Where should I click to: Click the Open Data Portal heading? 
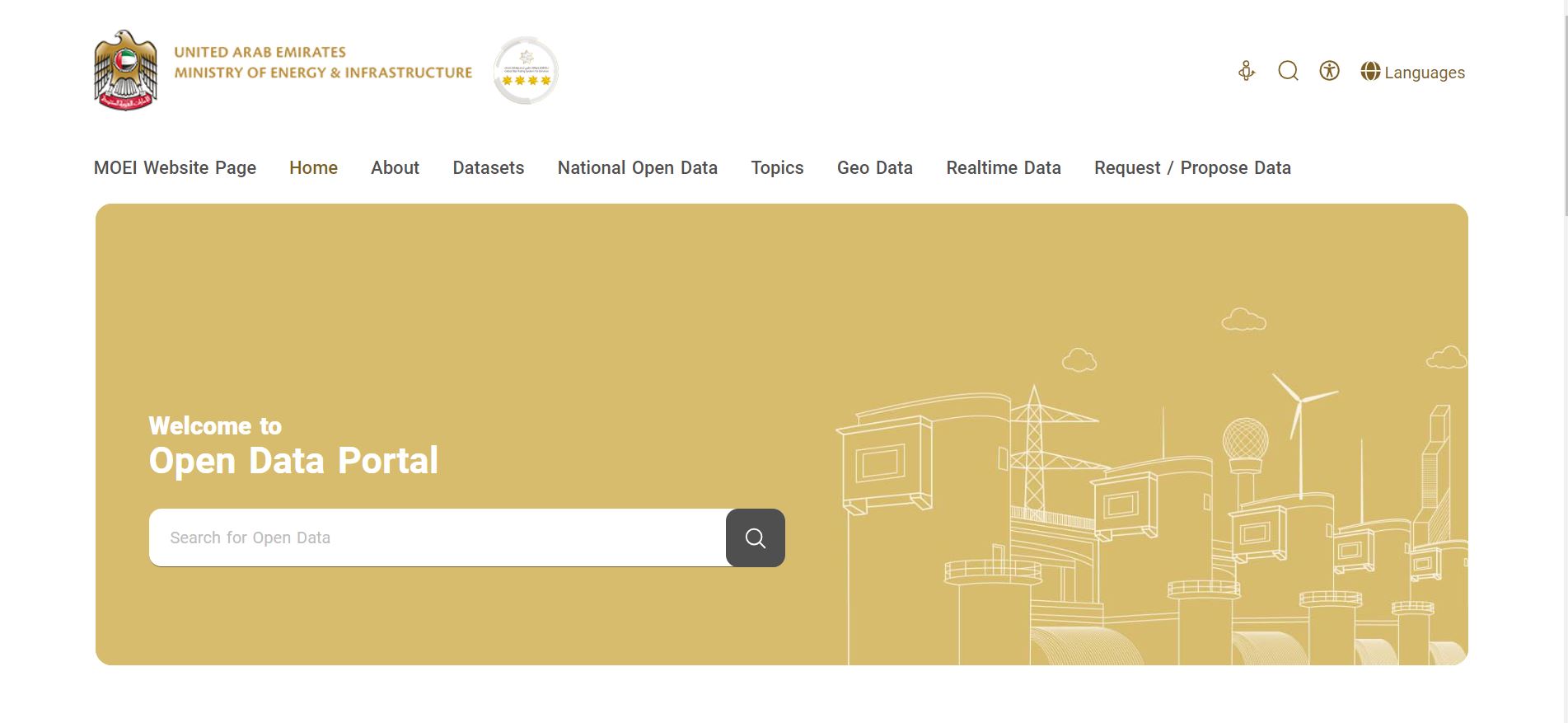293,461
